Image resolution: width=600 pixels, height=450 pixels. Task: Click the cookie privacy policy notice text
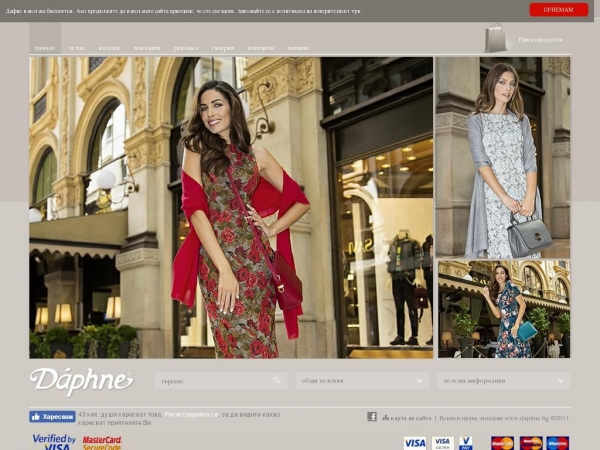183,11
